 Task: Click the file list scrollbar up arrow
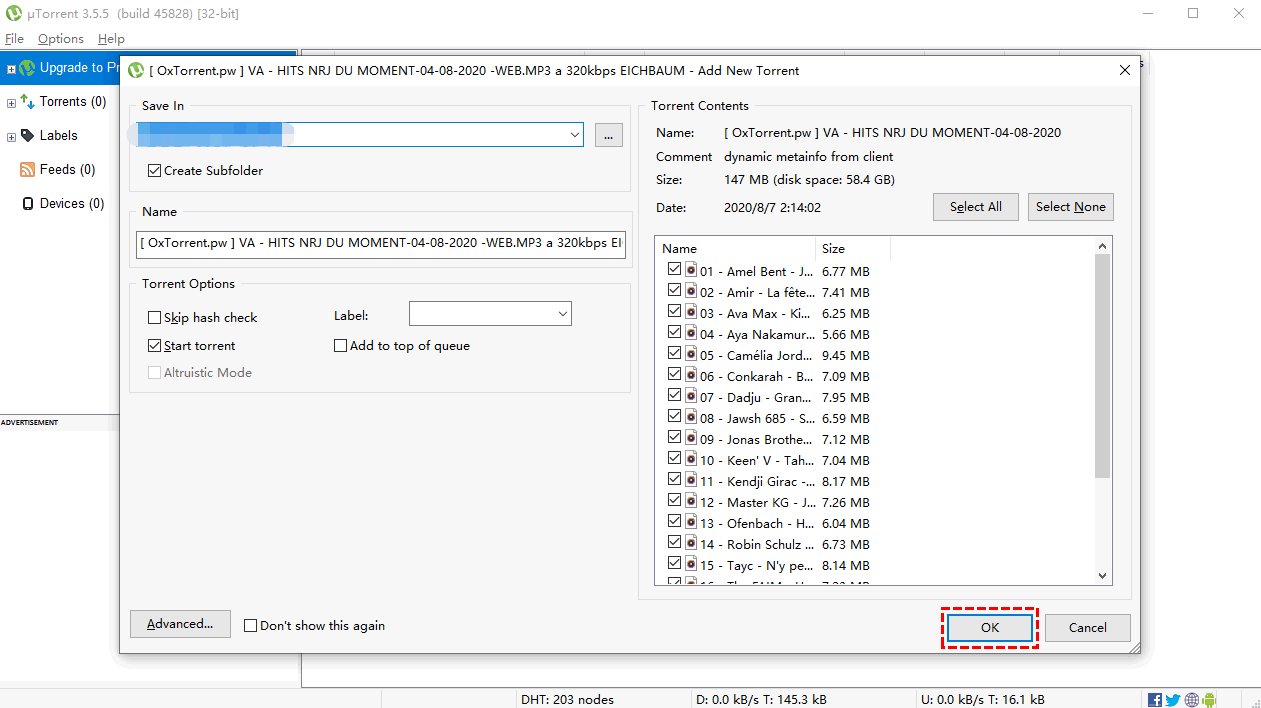point(1103,246)
